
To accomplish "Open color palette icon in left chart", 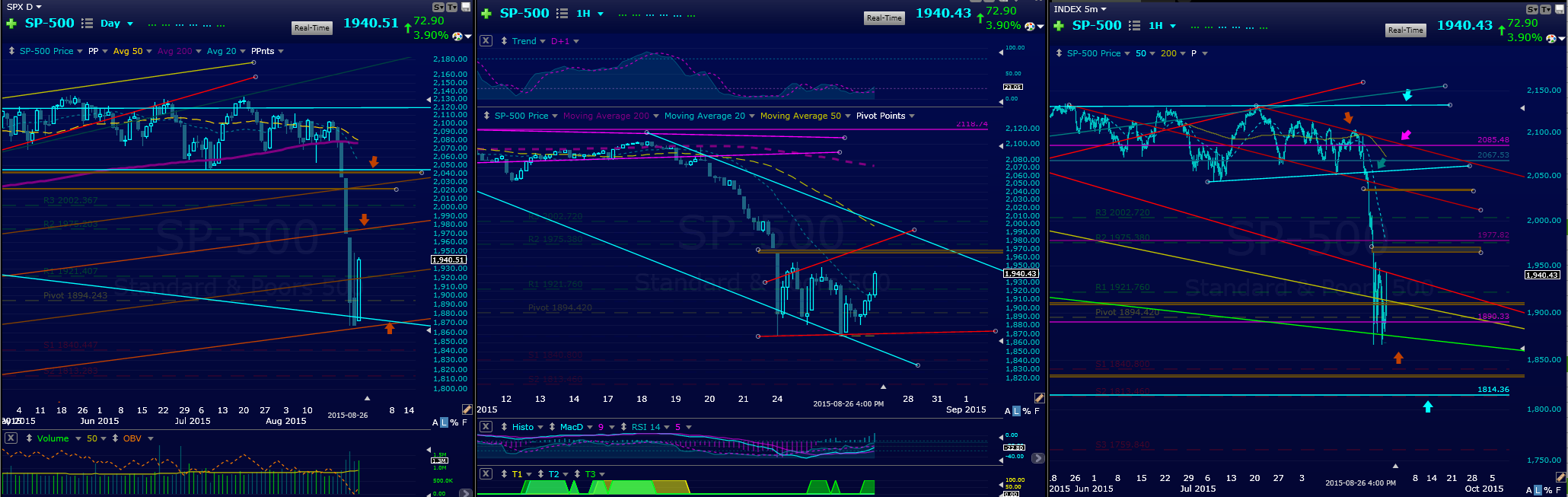I will pyautogui.click(x=457, y=36).
